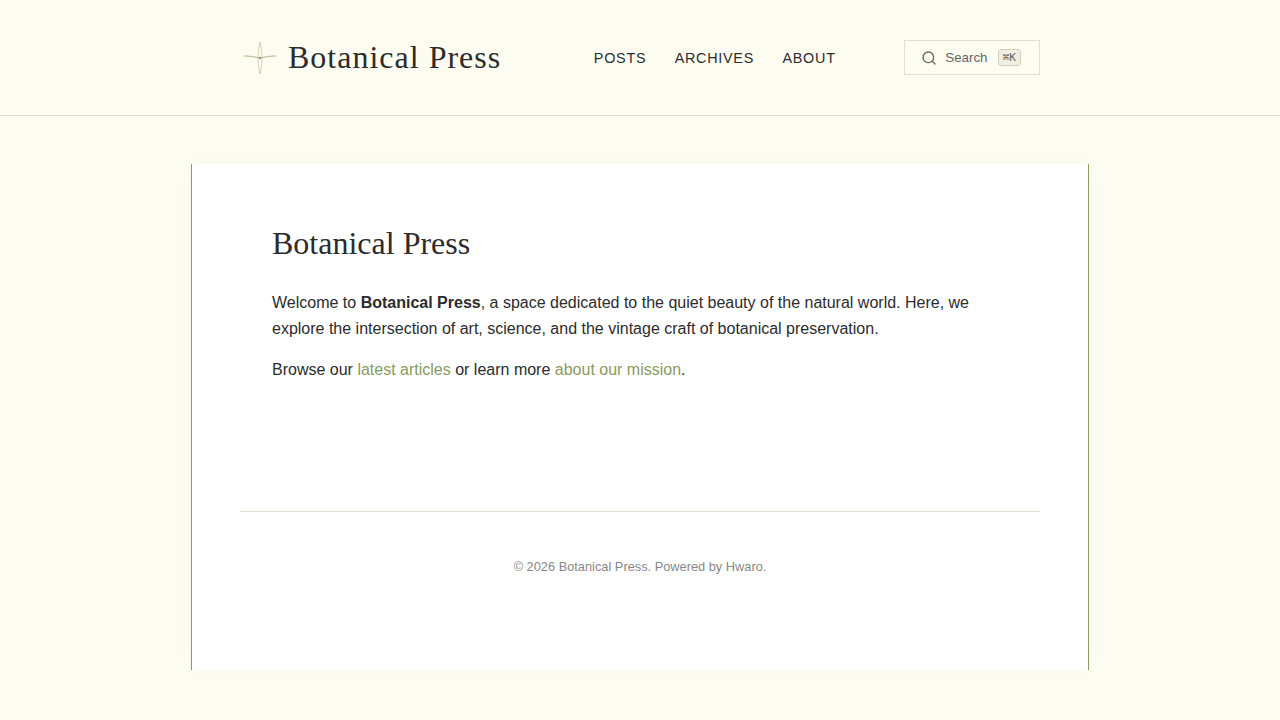Click the Botanical Press header title

tap(394, 58)
